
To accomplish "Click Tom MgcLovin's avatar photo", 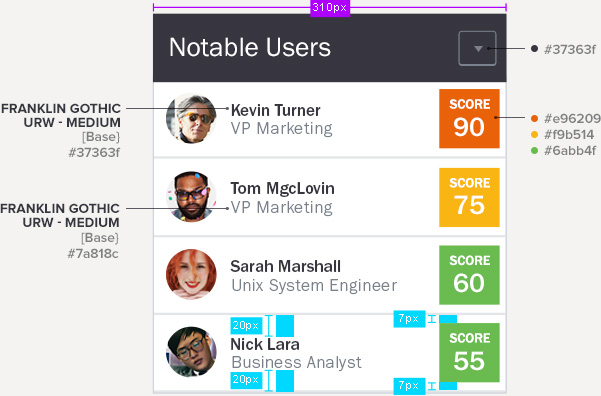I will pos(191,197).
